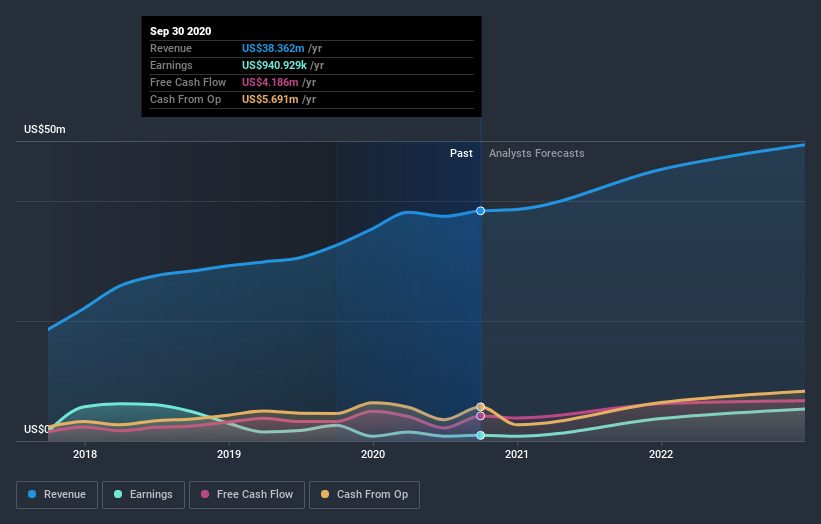The height and width of the screenshot is (524, 821).
Task: Click the US$4.186m free cash flow value
Action: 270,82
